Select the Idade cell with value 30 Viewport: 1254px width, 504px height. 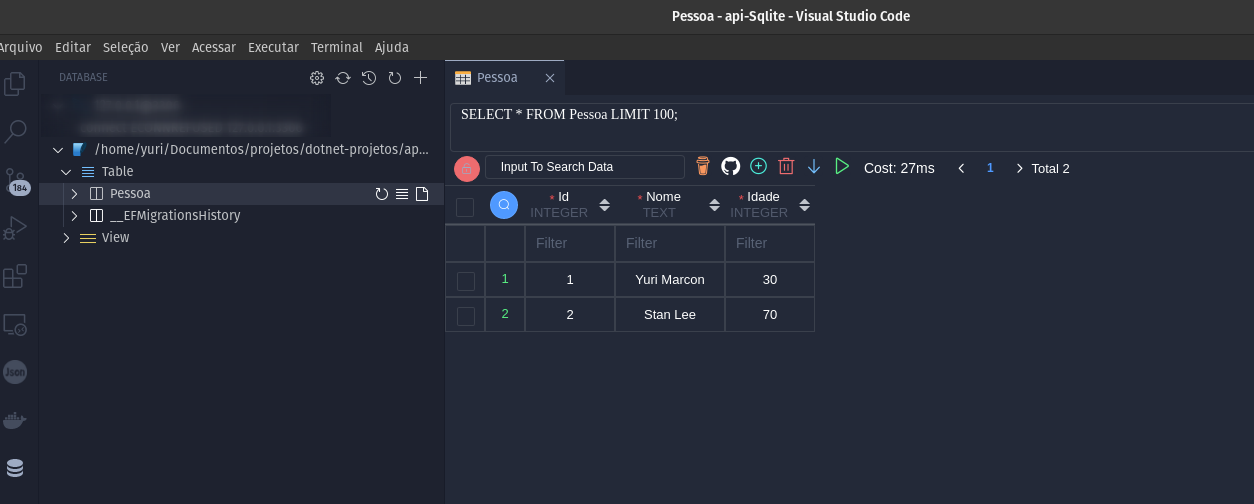click(x=770, y=280)
